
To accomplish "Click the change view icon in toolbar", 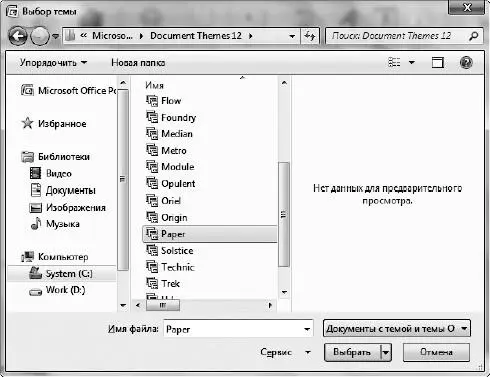I will [394, 62].
